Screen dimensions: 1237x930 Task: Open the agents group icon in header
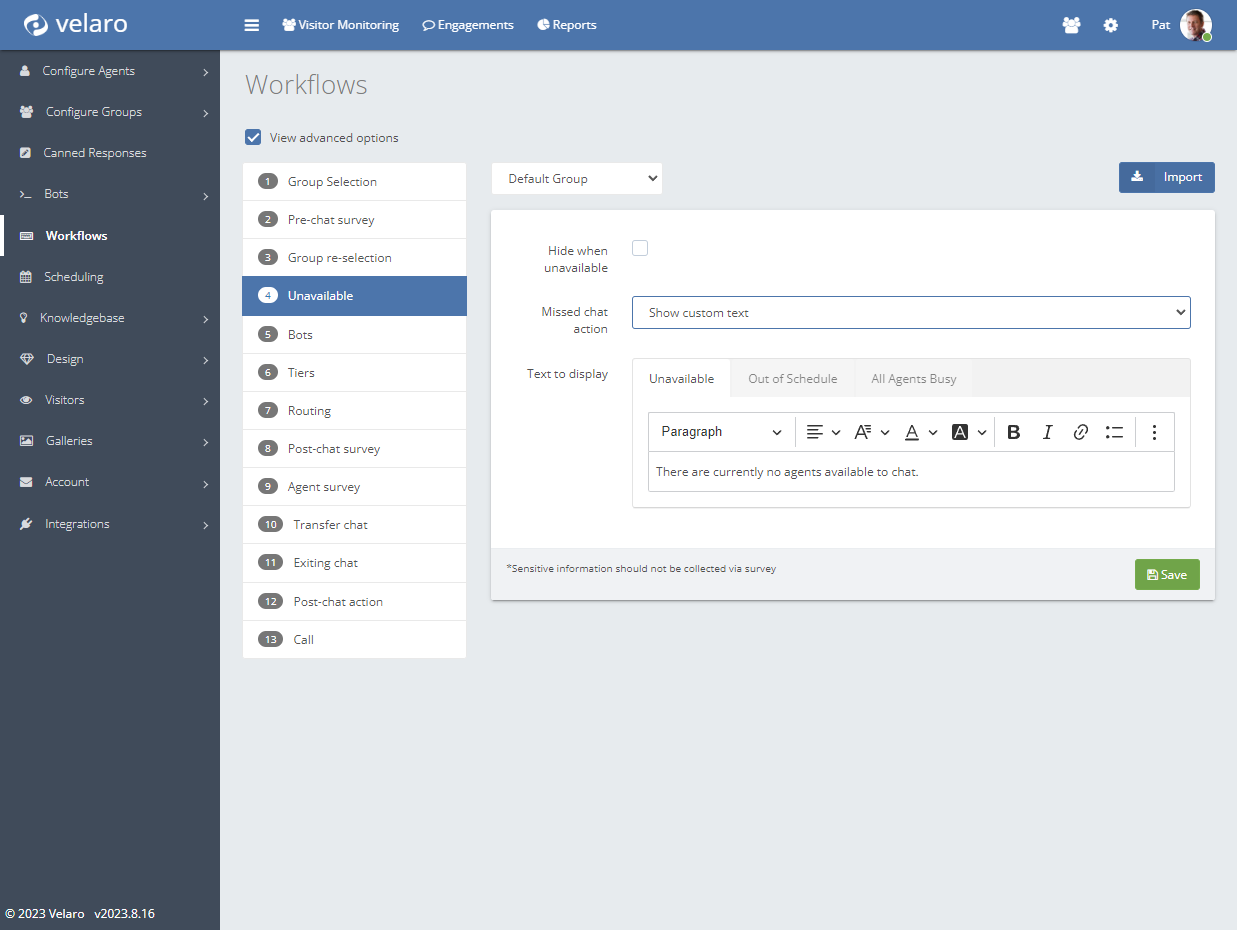tap(1071, 25)
